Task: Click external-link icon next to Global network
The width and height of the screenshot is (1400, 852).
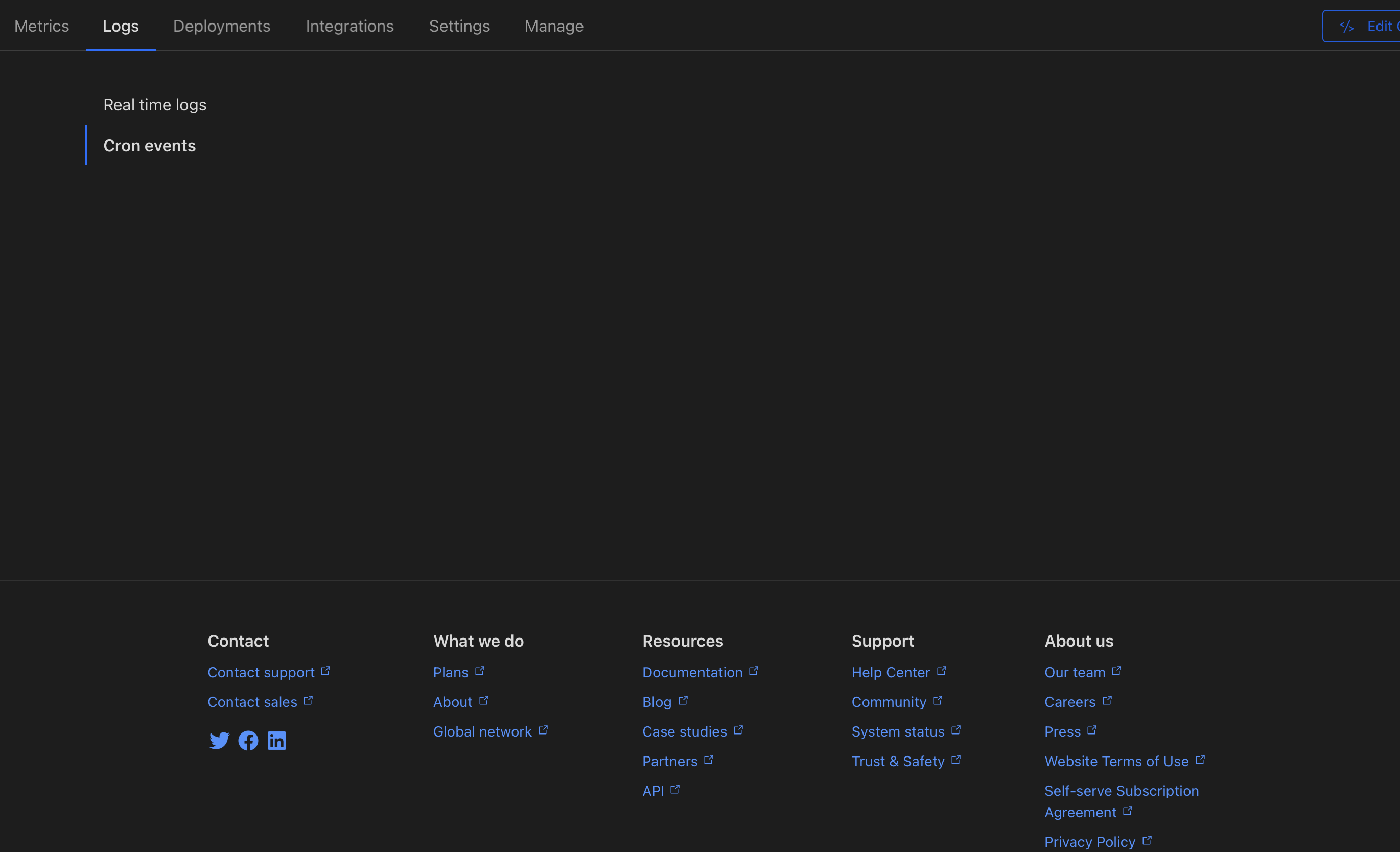Action: [x=543, y=730]
